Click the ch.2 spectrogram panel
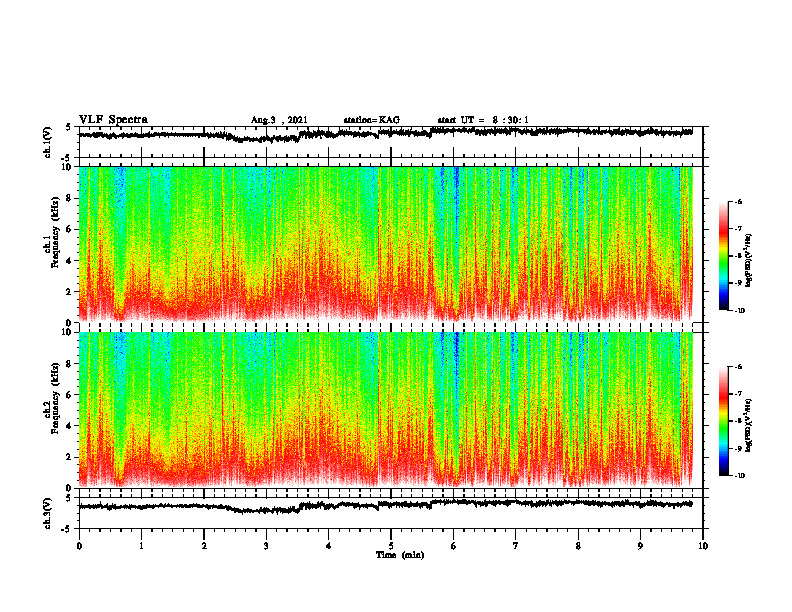This screenshot has width=792, height=612. [386, 410]
